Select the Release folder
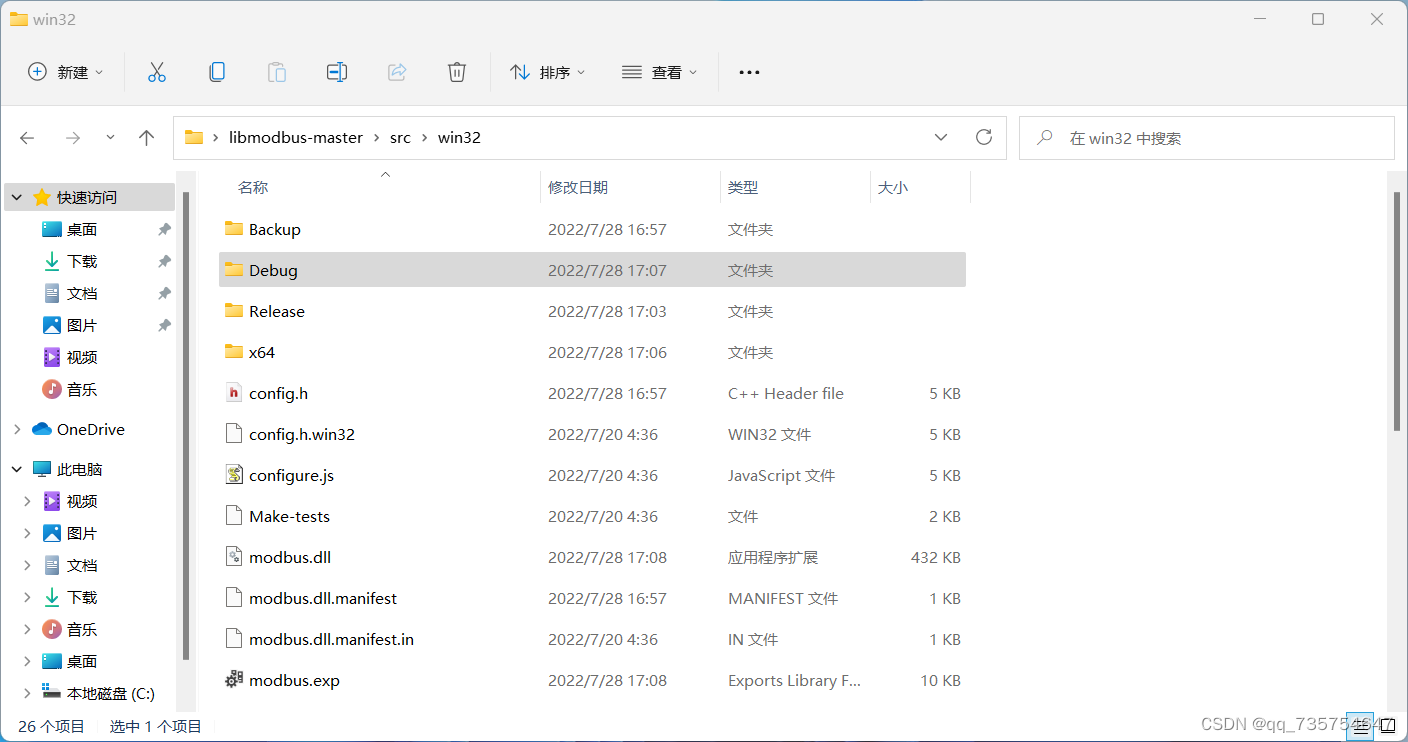 coord(276,311)
